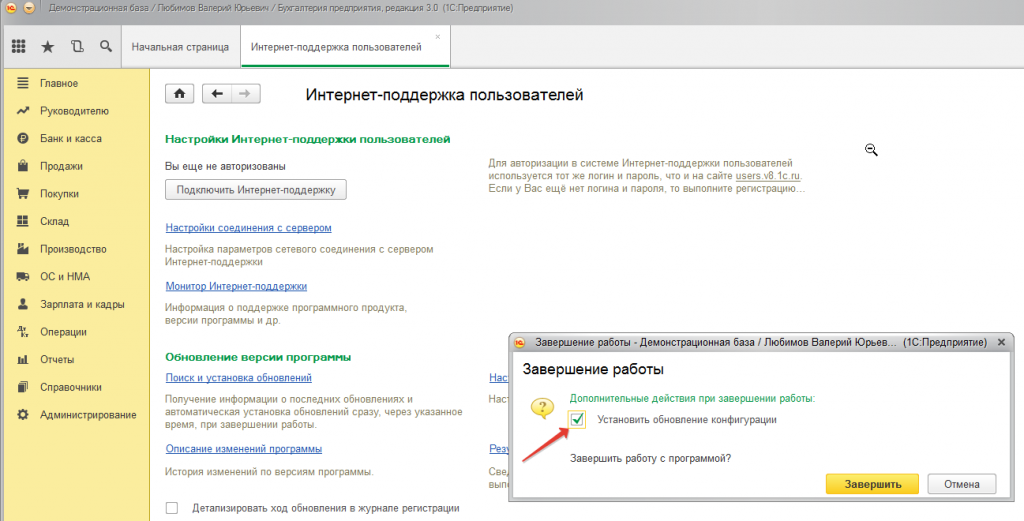Click the Search magnifier icon
The image size is (1024, 521).
[105, 47]
